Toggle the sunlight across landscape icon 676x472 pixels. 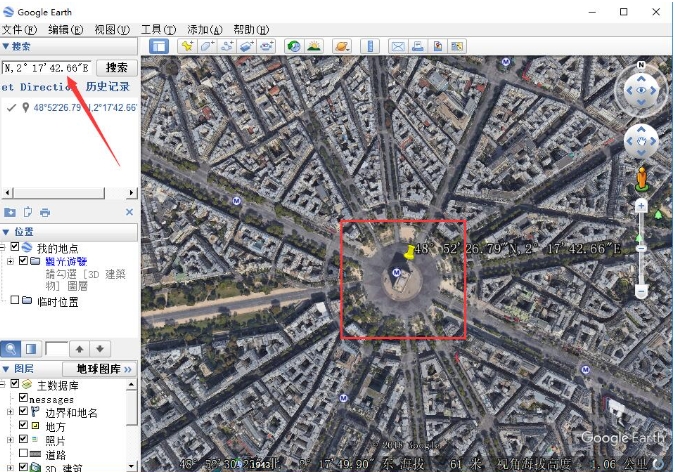click(x=314, y=46)
